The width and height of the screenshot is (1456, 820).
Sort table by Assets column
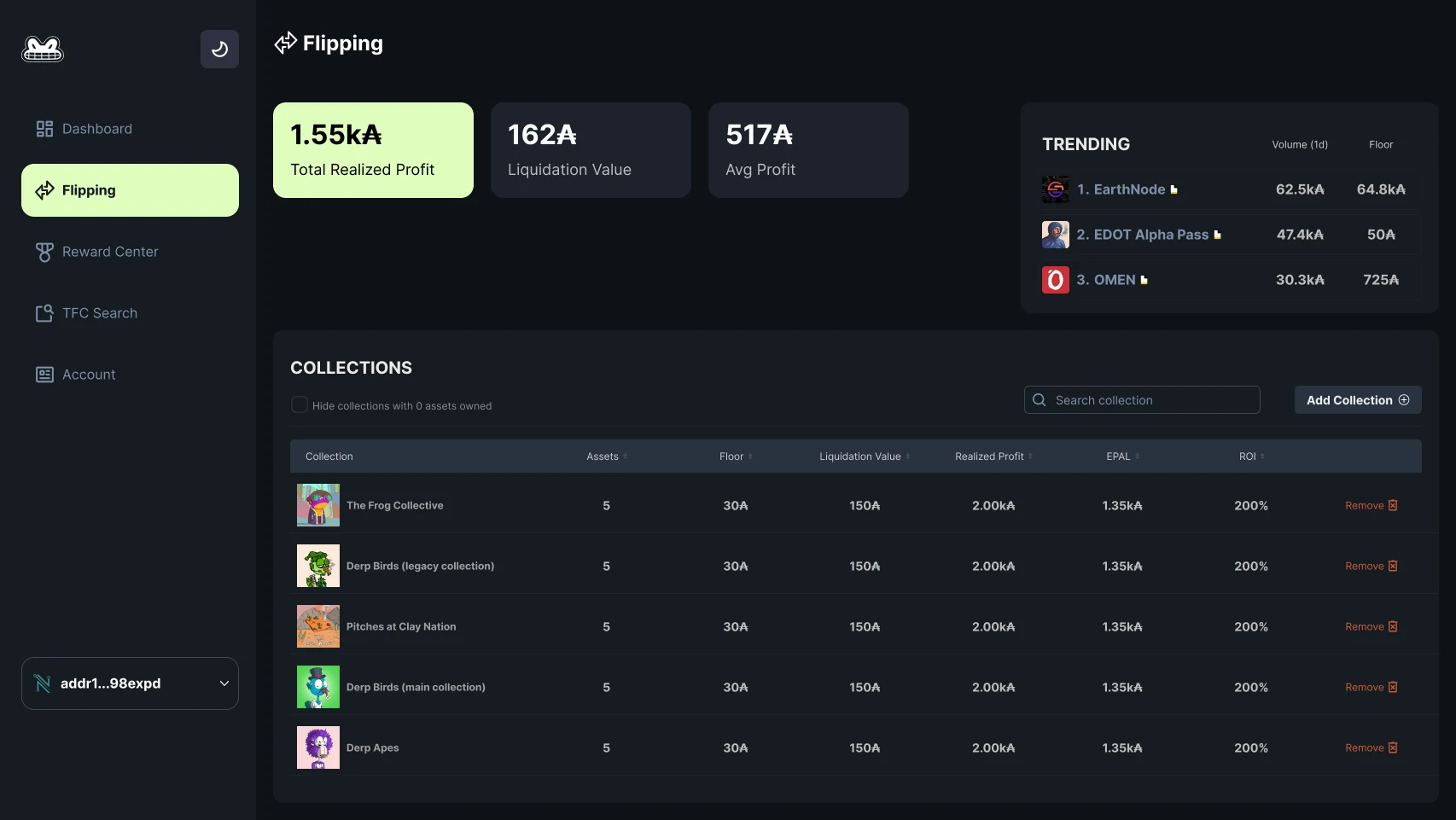coord(607,457)
